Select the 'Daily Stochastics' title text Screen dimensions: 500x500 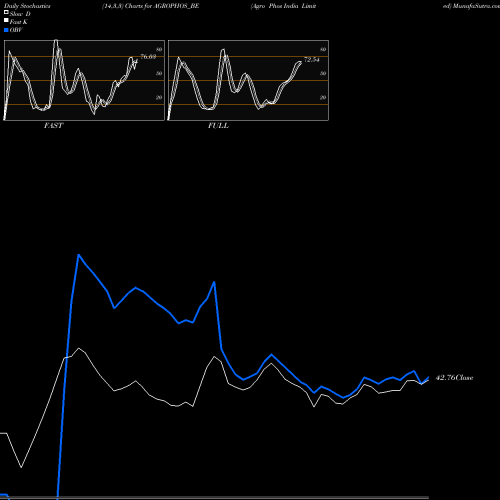click(27, 6)
